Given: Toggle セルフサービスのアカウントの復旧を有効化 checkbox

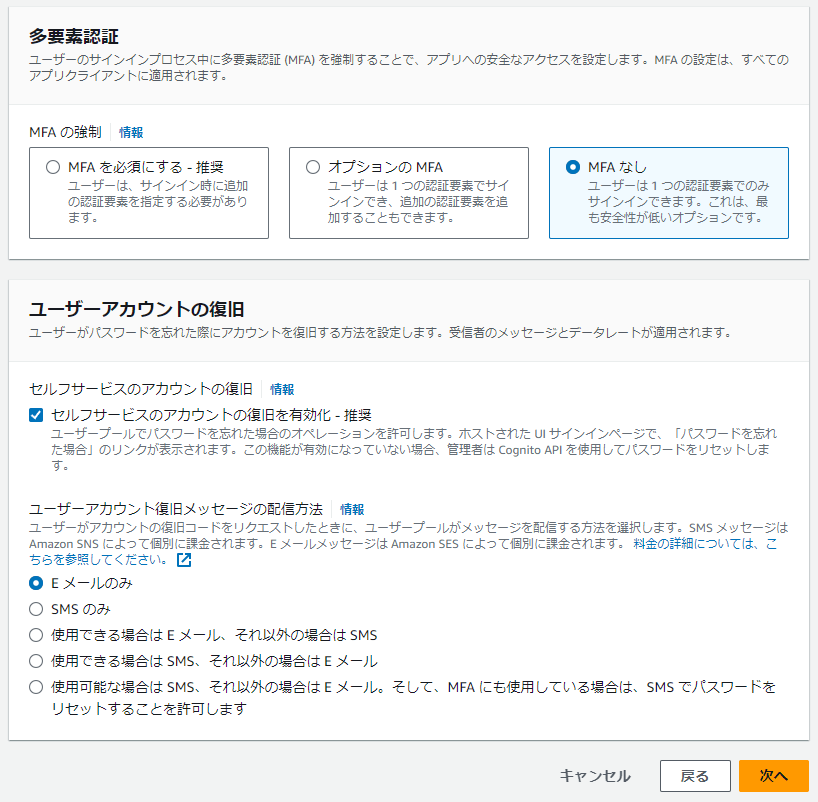Looking at the screenshot, I should [36, 415].
